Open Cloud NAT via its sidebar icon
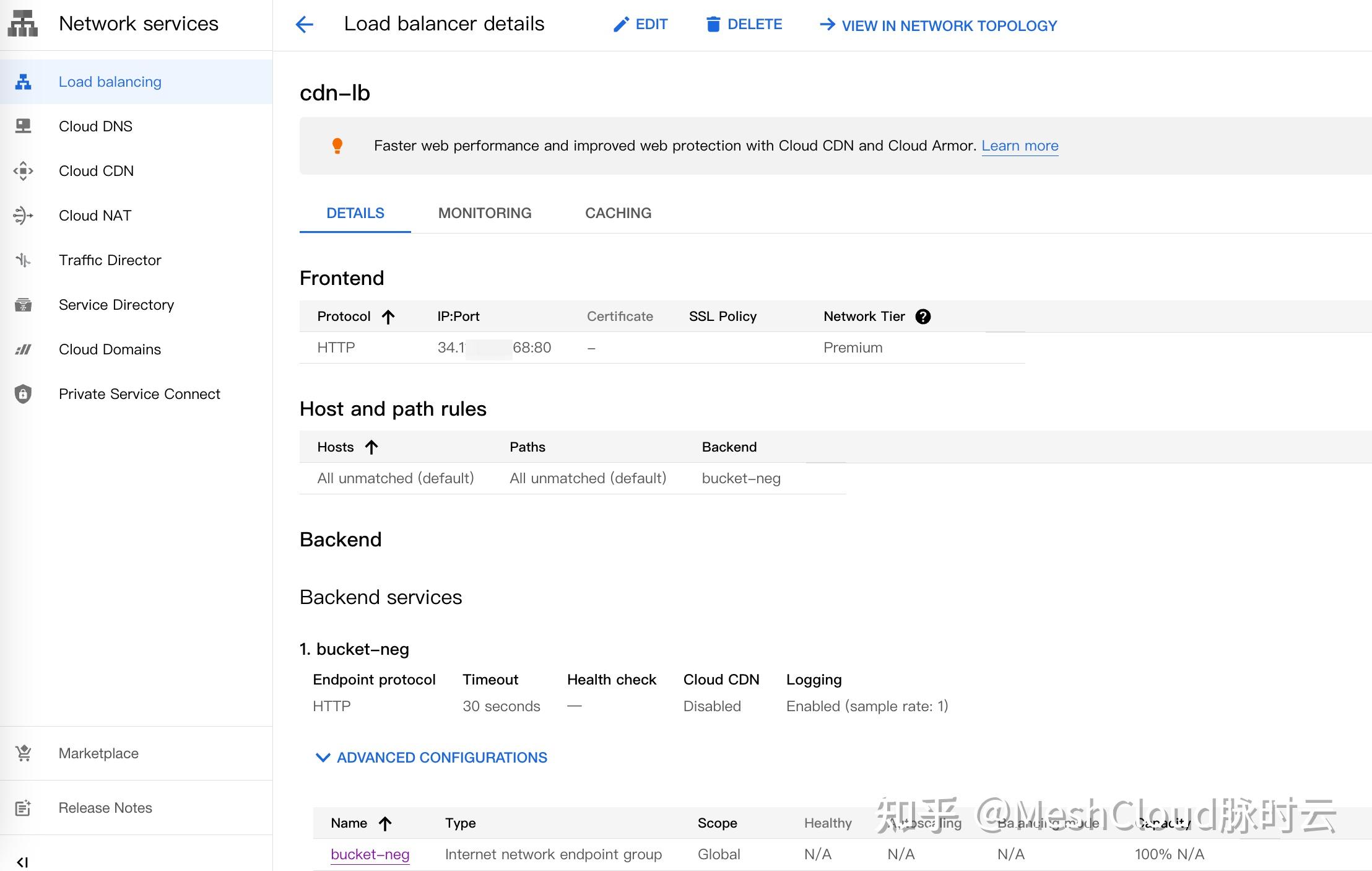 coord(23,215)
